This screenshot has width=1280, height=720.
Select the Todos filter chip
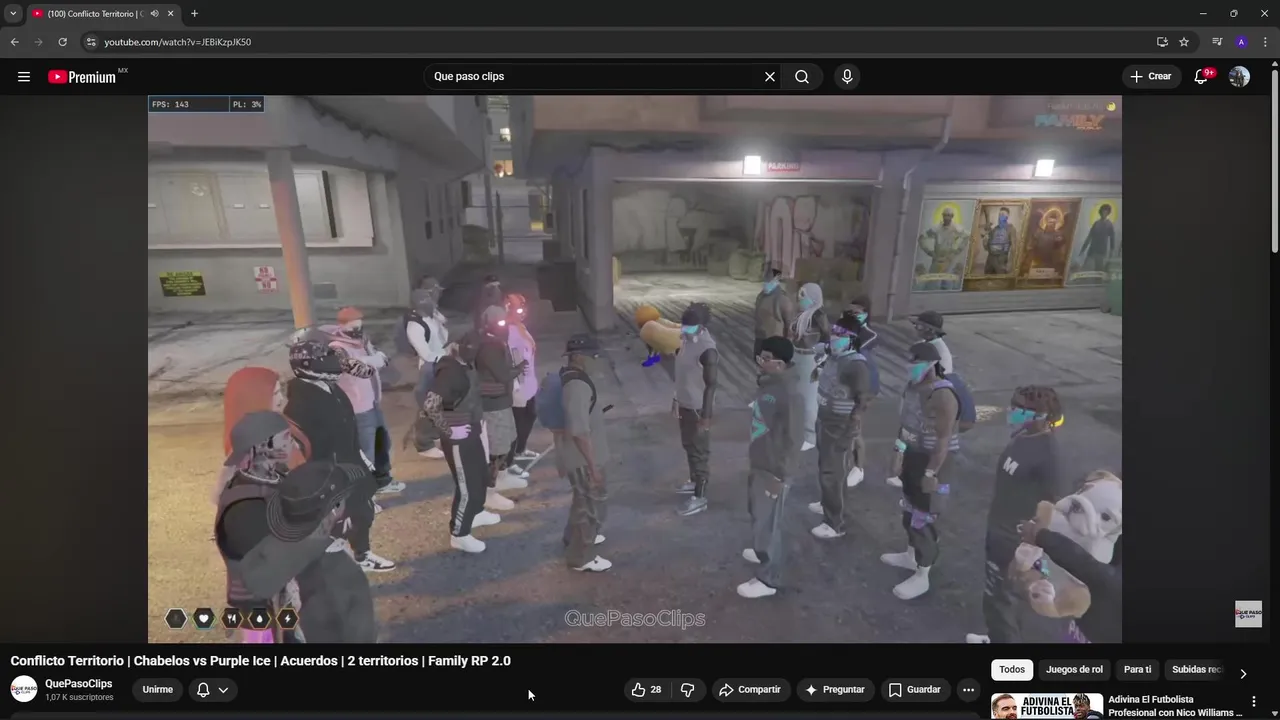(x=1012, y=670)
